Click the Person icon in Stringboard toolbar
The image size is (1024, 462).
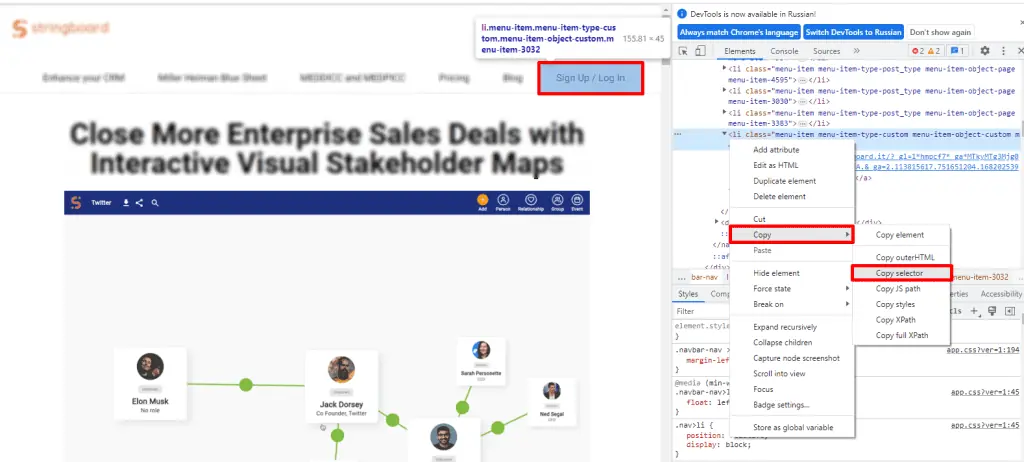[504, 201]
